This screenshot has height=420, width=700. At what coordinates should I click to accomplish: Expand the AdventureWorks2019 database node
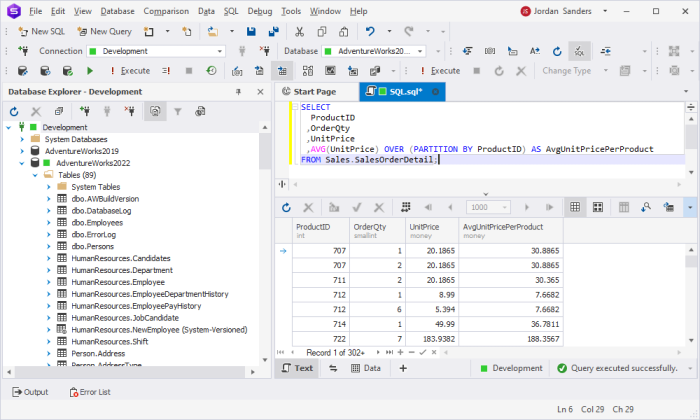pyautogui.click(x=22, y=150)
